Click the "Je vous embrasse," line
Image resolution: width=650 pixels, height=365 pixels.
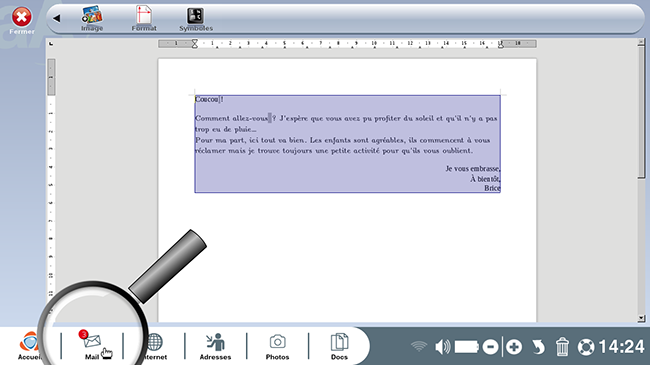click(473, 168)
